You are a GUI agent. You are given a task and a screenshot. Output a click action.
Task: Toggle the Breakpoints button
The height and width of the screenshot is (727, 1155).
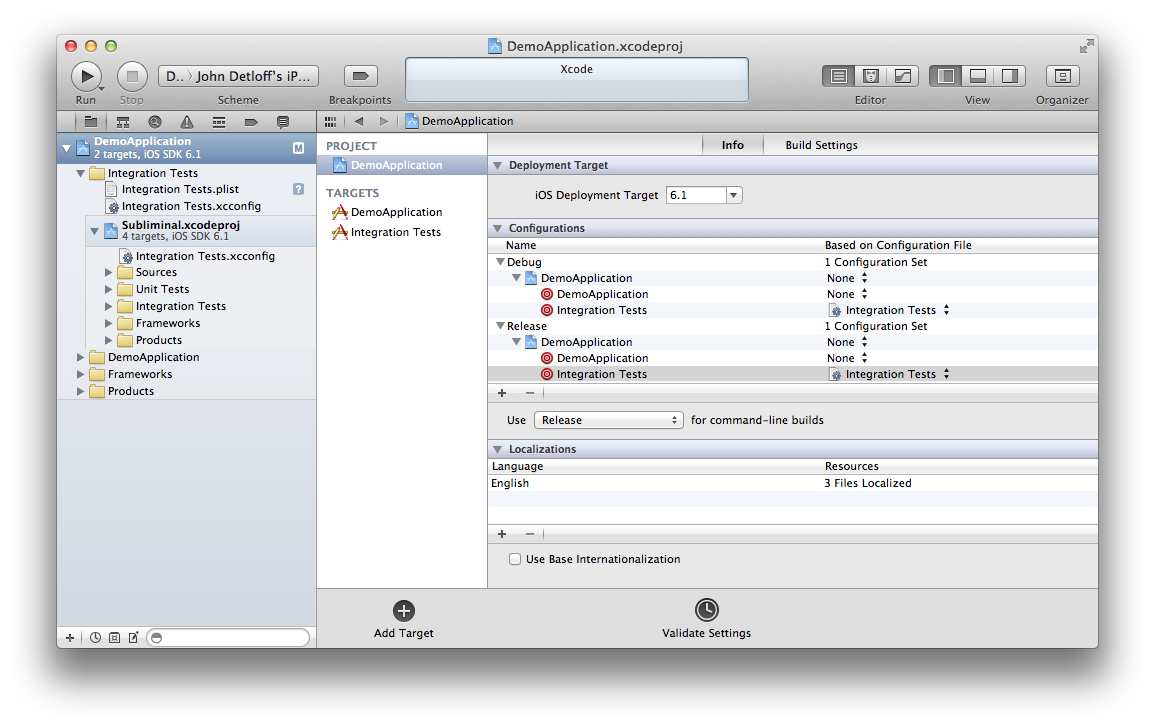pyautogui.click(x=360, y=76)
